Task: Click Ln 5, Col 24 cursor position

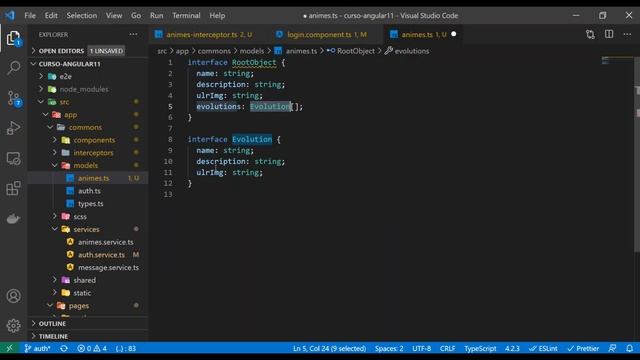Action: pyautogui.click(x=329, y=348)
